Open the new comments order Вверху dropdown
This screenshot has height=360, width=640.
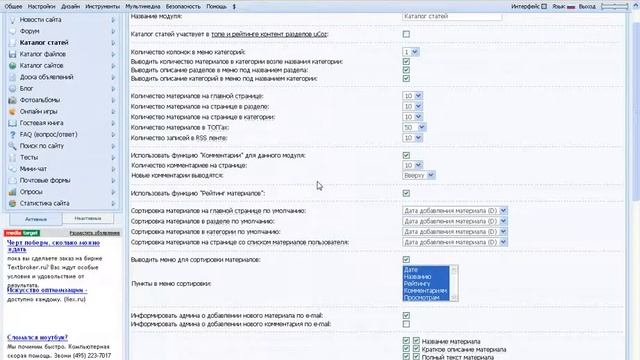point(419,176)
